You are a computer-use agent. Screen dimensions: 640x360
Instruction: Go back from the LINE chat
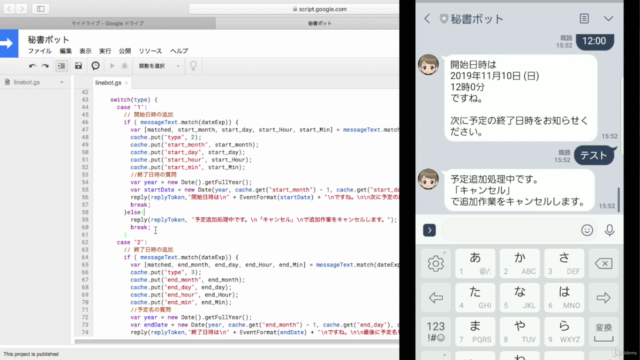point(427,18)
